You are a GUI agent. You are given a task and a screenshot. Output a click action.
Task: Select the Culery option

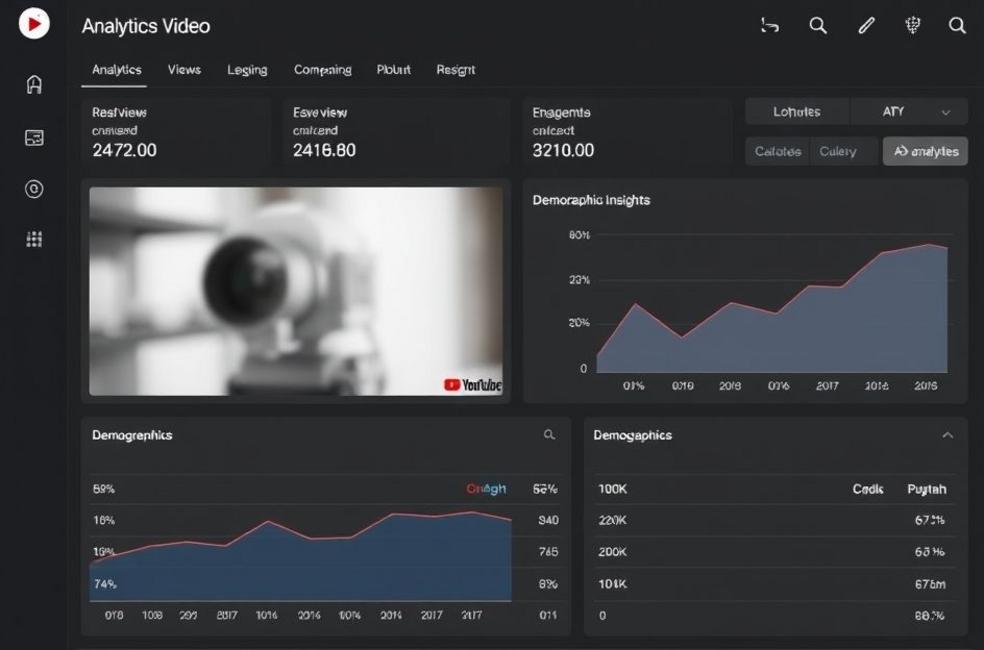[x=837, y=151]
